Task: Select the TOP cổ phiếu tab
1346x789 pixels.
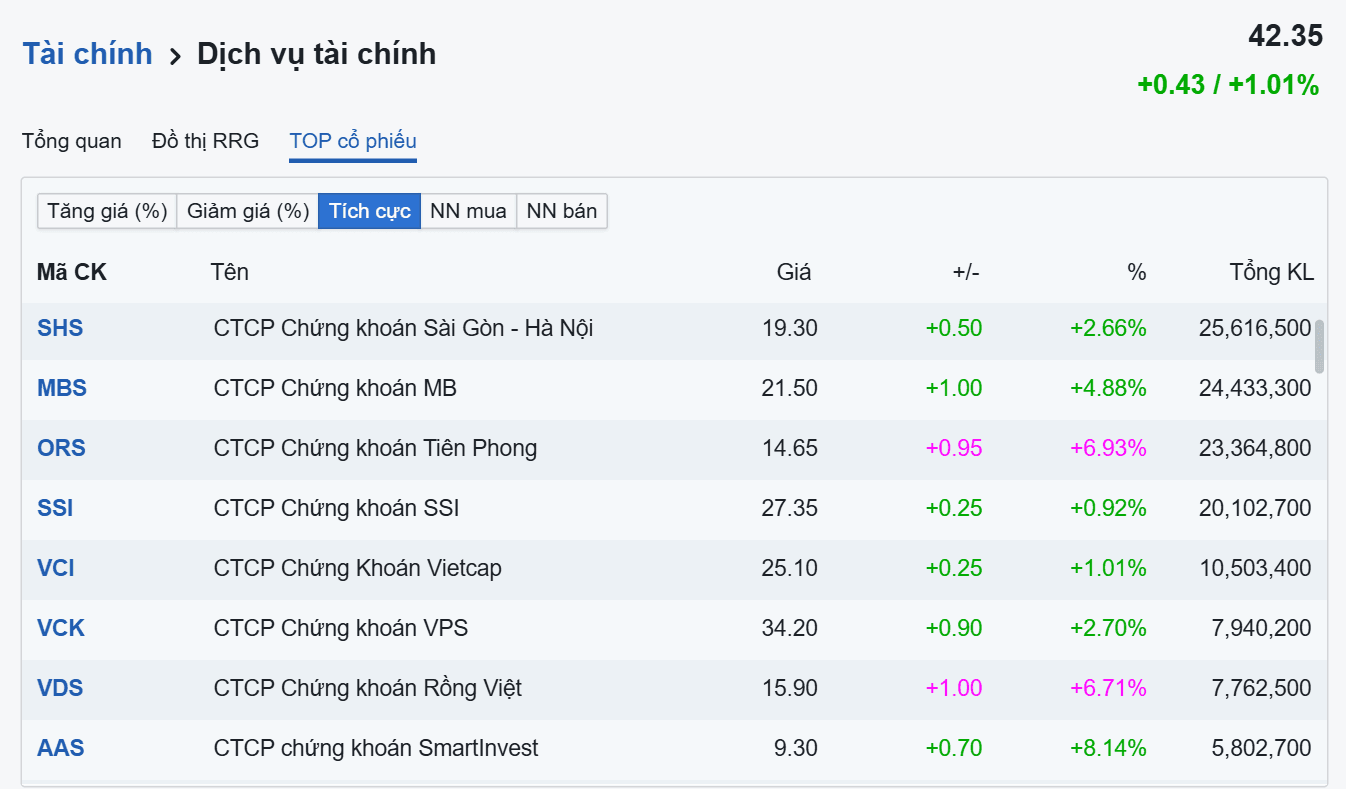Action: [x=353, y=141]
